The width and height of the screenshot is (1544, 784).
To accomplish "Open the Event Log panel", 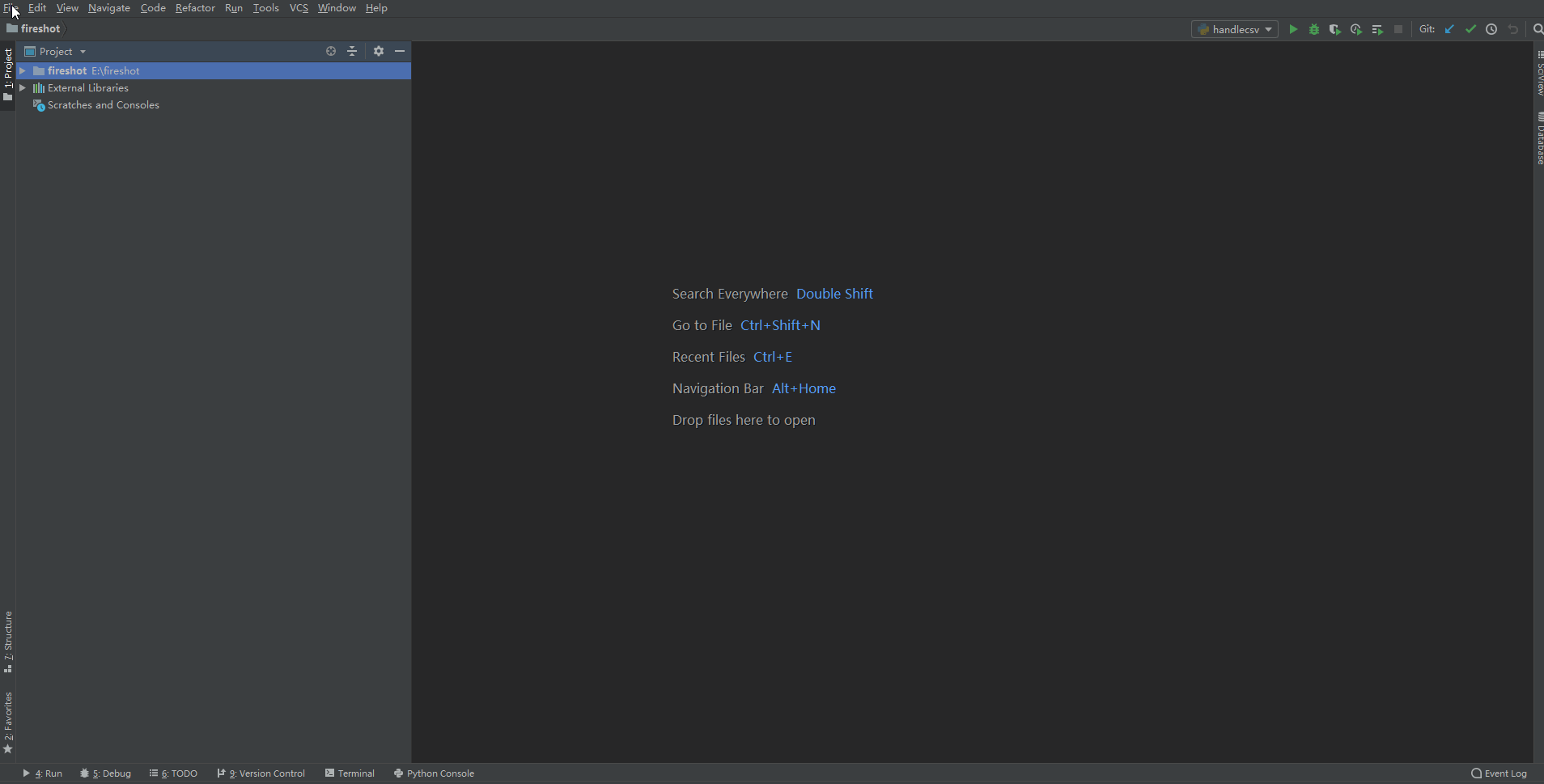I will pos(1499,773).
